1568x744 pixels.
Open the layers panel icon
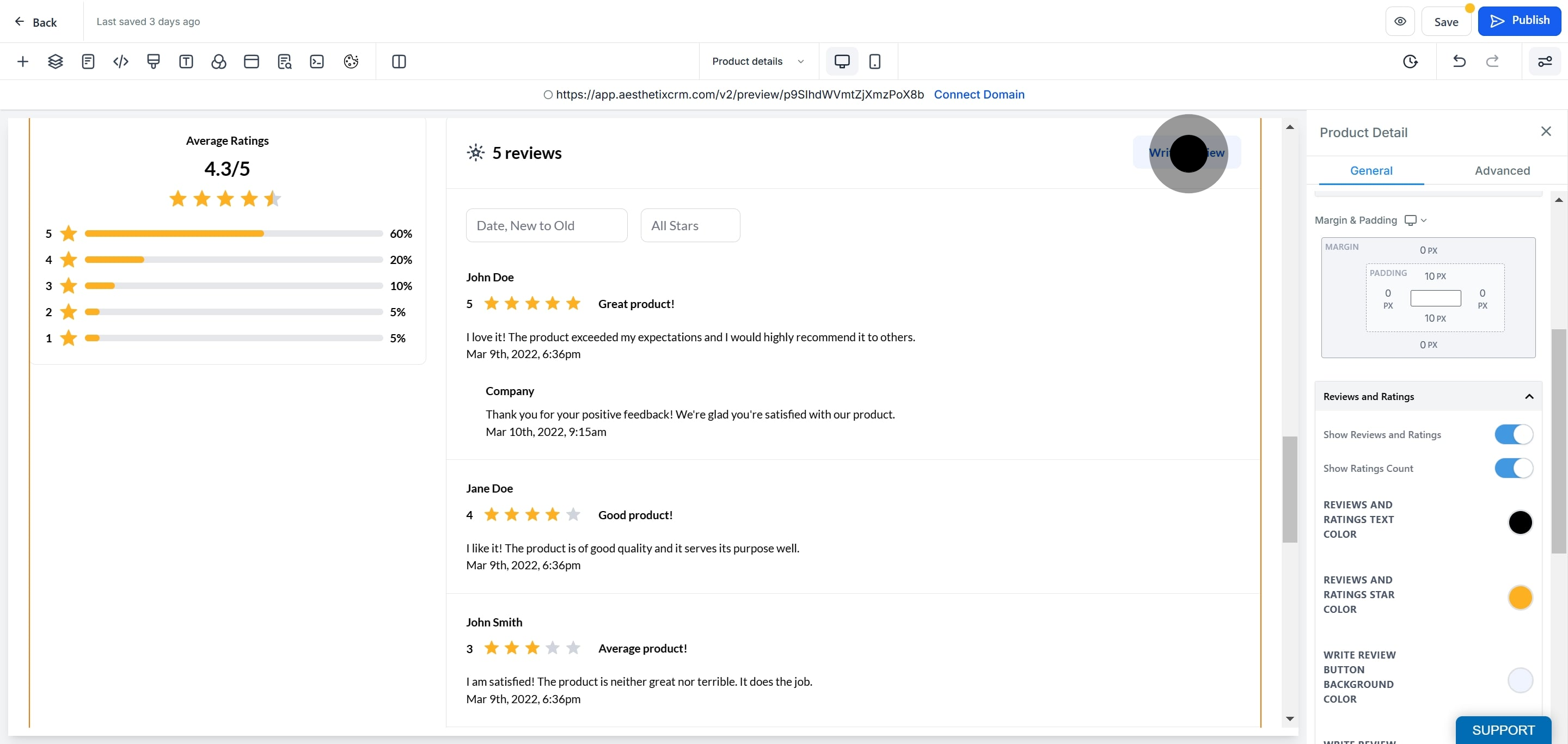(x=56, y=62)
